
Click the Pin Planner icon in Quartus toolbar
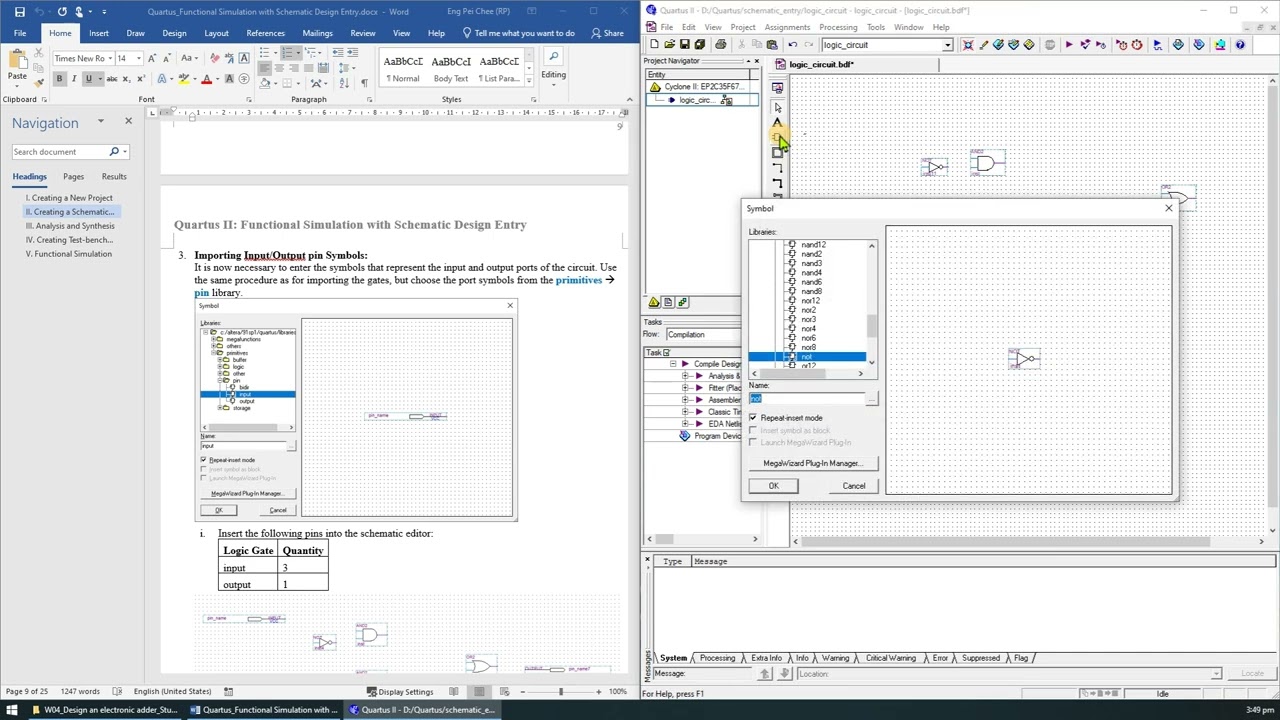1013,45
